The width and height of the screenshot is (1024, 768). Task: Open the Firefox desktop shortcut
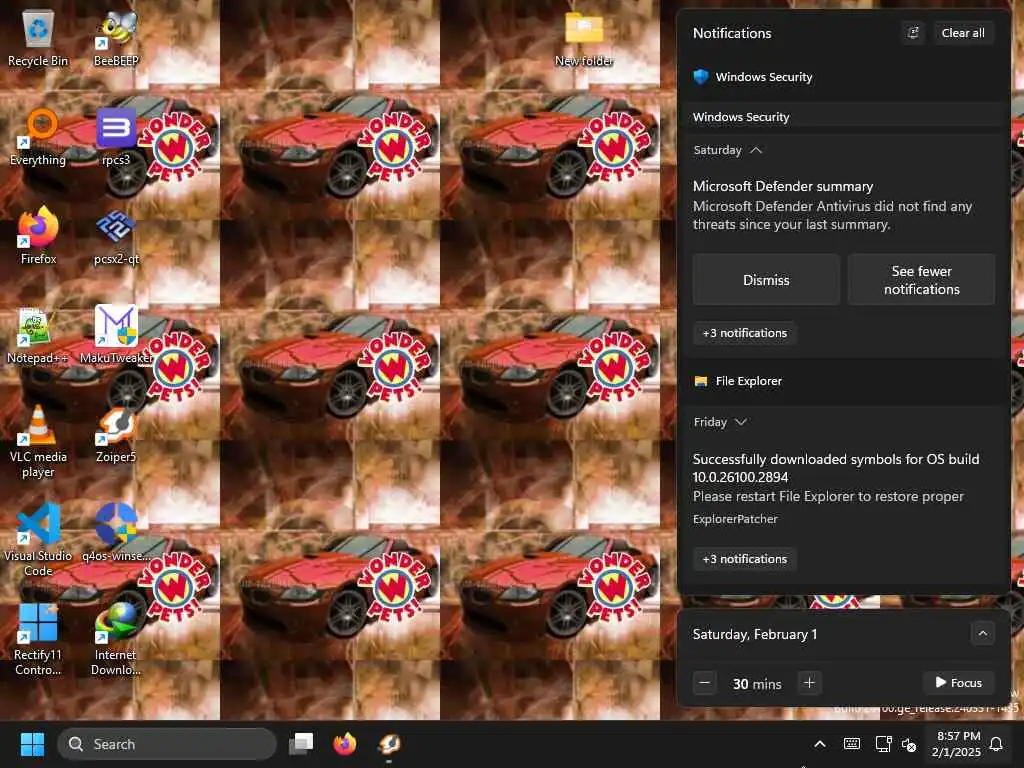[38, 236]
